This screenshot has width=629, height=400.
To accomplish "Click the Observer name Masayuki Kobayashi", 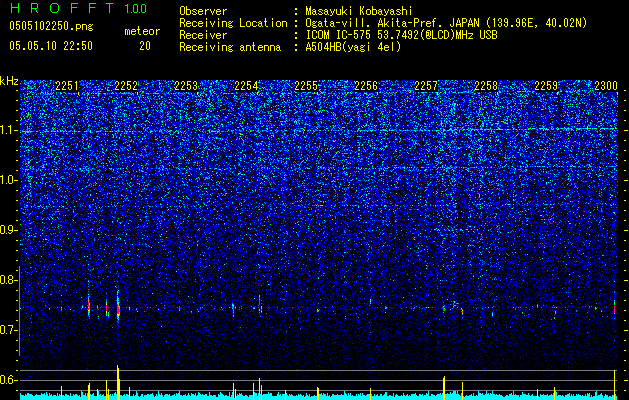I will (x=359, y=11).
